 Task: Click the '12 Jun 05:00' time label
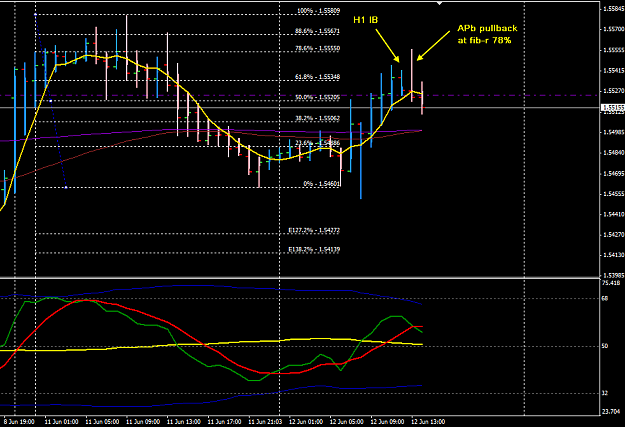[346, 422]
